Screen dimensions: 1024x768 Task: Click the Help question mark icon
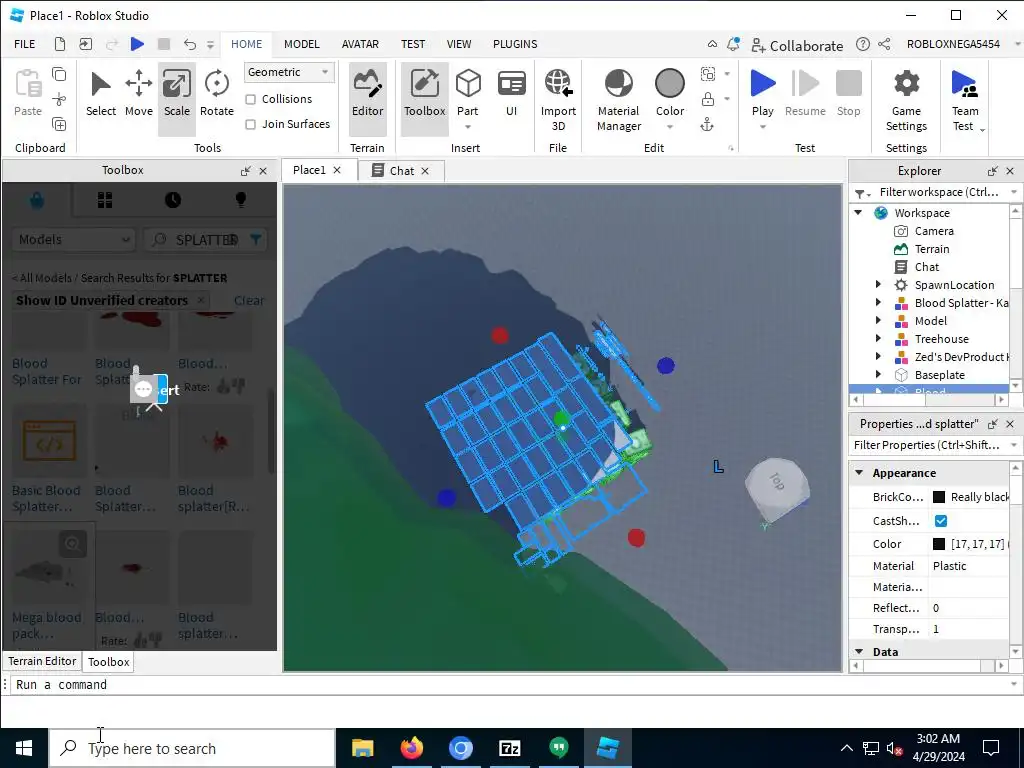863,44
